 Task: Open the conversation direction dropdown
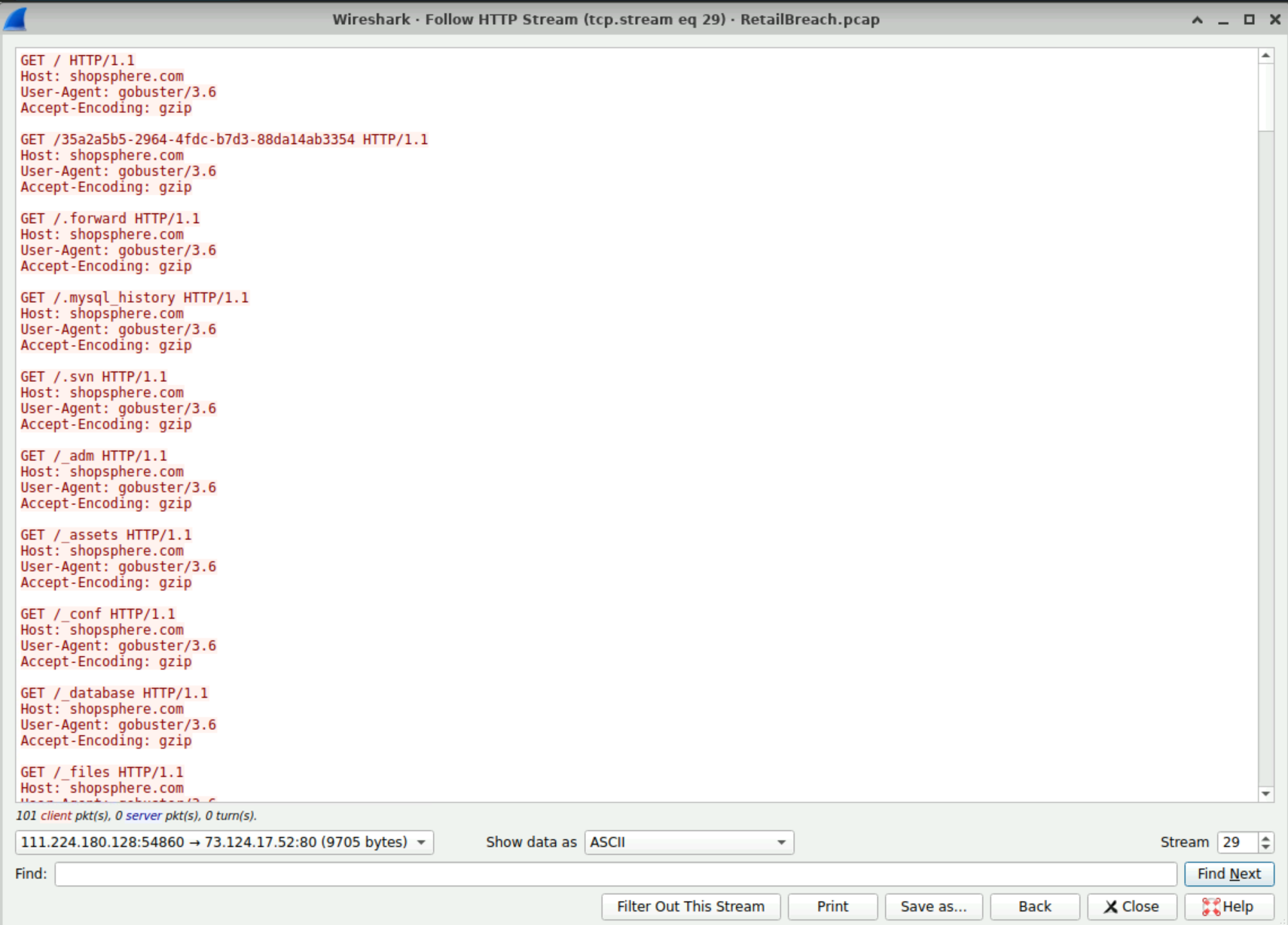[x=224, y=842]
